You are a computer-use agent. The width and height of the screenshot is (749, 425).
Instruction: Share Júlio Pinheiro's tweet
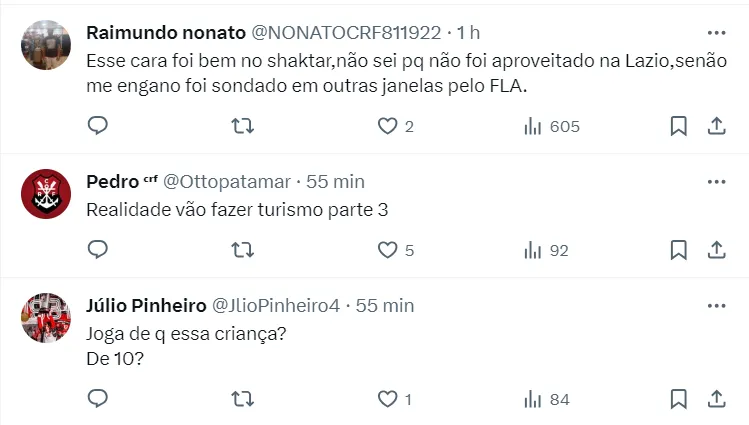coord(716,399)
